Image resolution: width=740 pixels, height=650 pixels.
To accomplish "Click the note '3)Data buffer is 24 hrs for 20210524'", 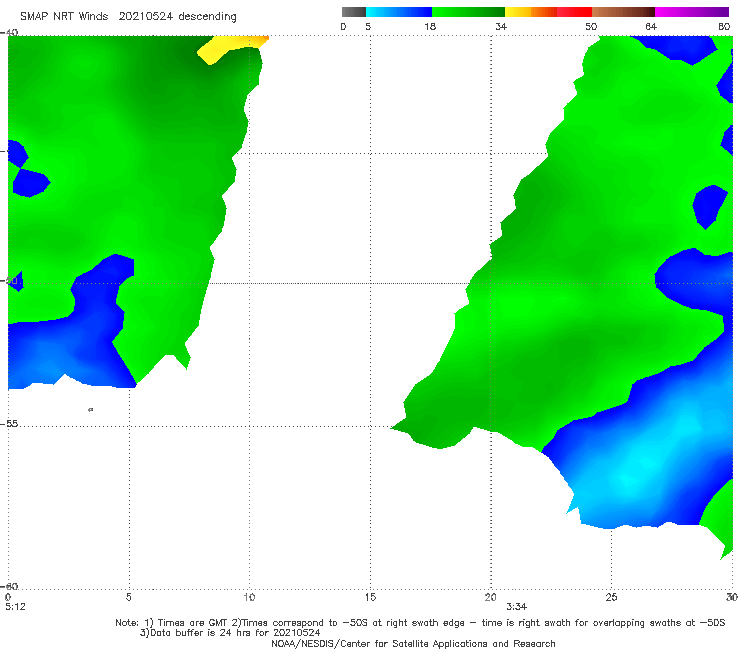I will (x=230, y=633).
